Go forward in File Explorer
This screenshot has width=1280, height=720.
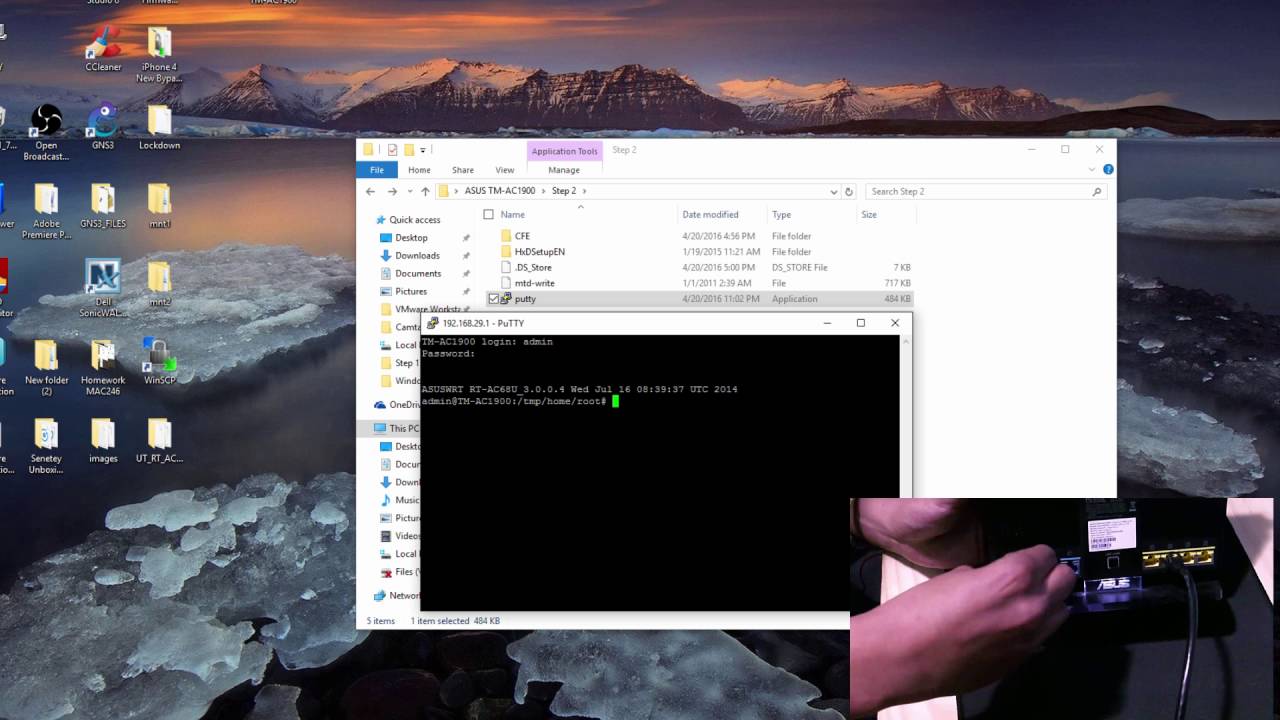(392, 191)
